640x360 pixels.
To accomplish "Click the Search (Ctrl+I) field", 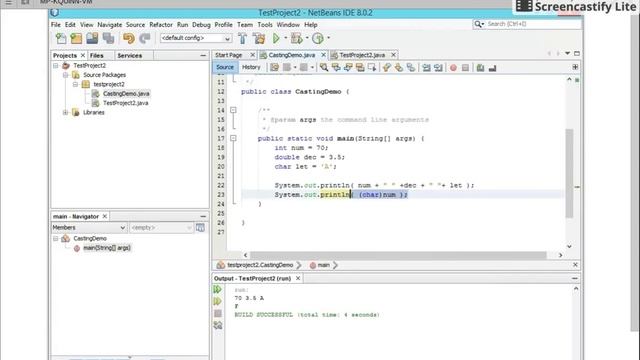I will pos(527,24).
